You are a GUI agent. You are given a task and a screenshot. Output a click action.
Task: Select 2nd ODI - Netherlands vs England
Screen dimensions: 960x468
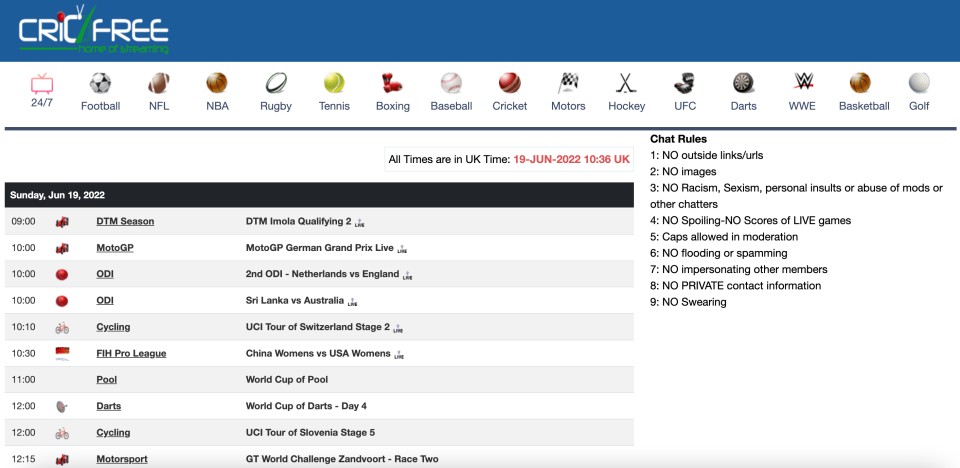tap(322, 274)
